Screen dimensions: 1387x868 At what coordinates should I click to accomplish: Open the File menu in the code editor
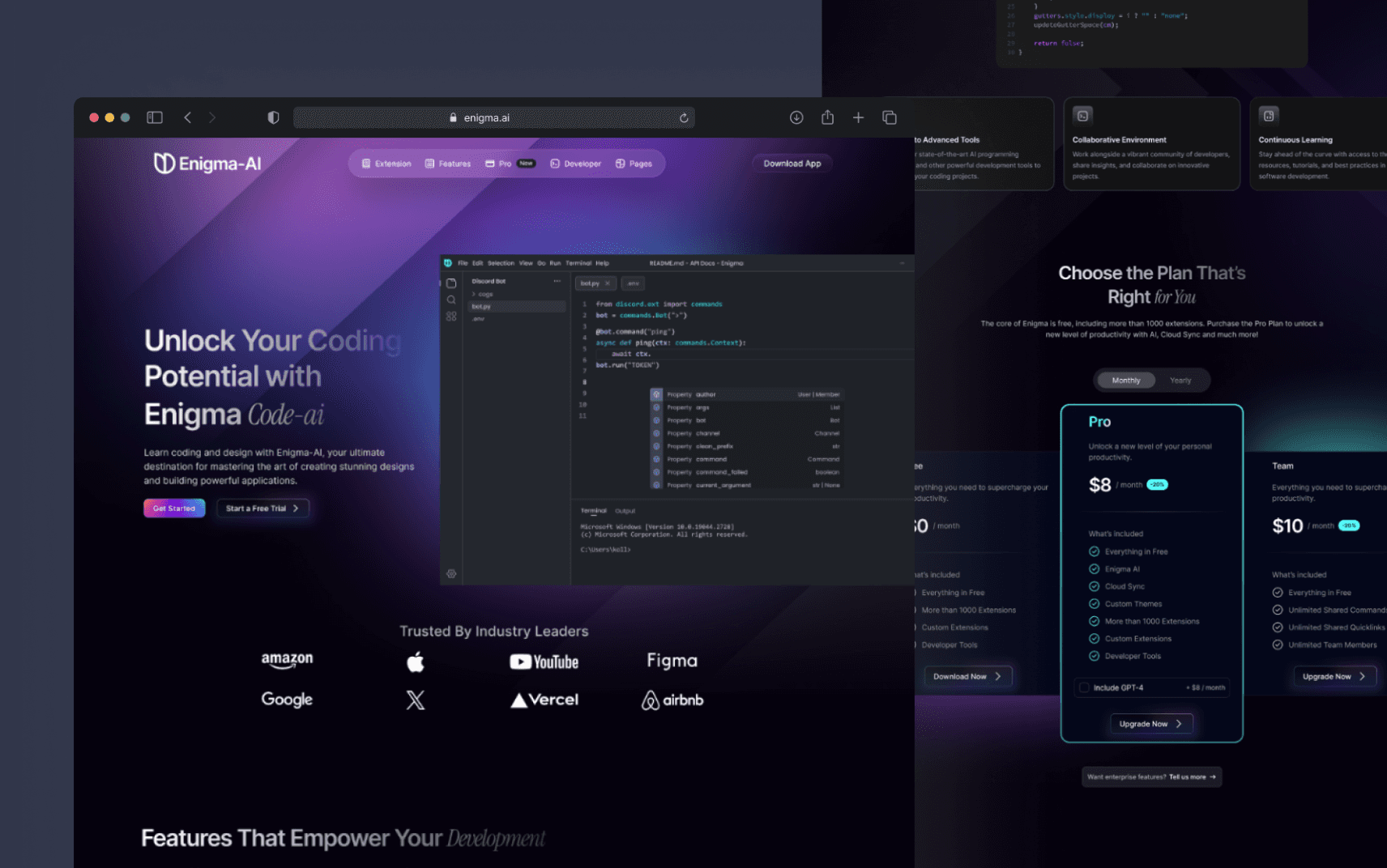463,263
